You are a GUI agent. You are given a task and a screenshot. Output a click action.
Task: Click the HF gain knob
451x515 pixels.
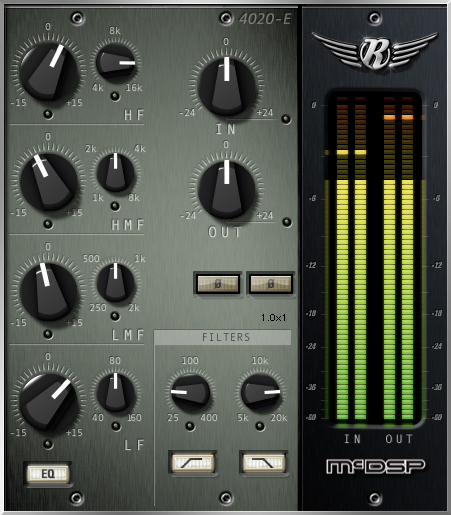click(x=49, y=72)
